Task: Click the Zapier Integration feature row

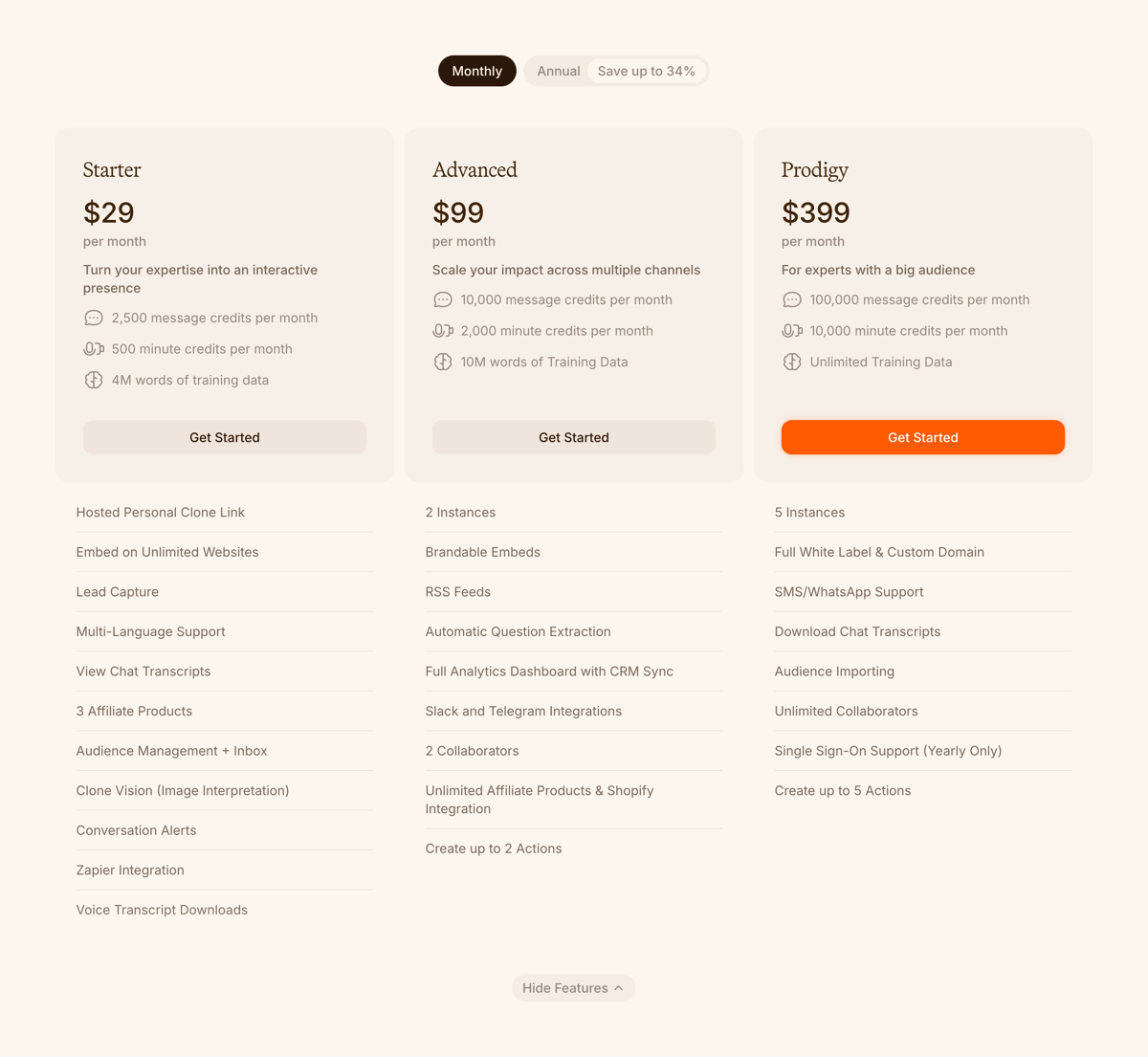Action: (130, 870)
